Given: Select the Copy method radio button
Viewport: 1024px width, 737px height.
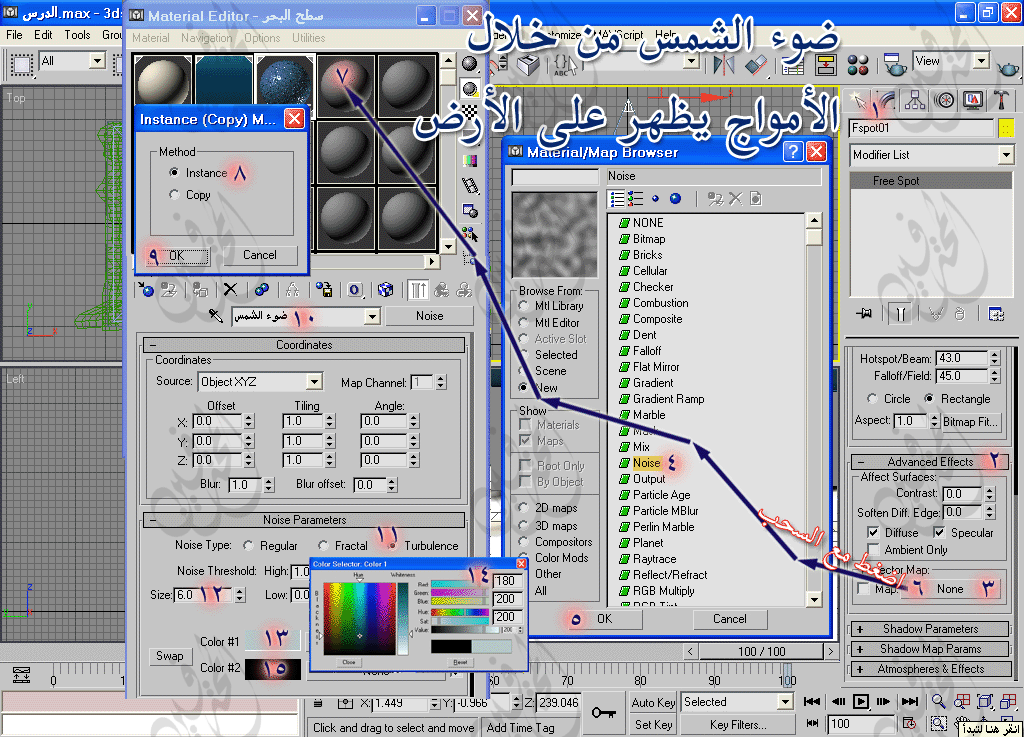Looking at the screenshot, I should 174,195.
